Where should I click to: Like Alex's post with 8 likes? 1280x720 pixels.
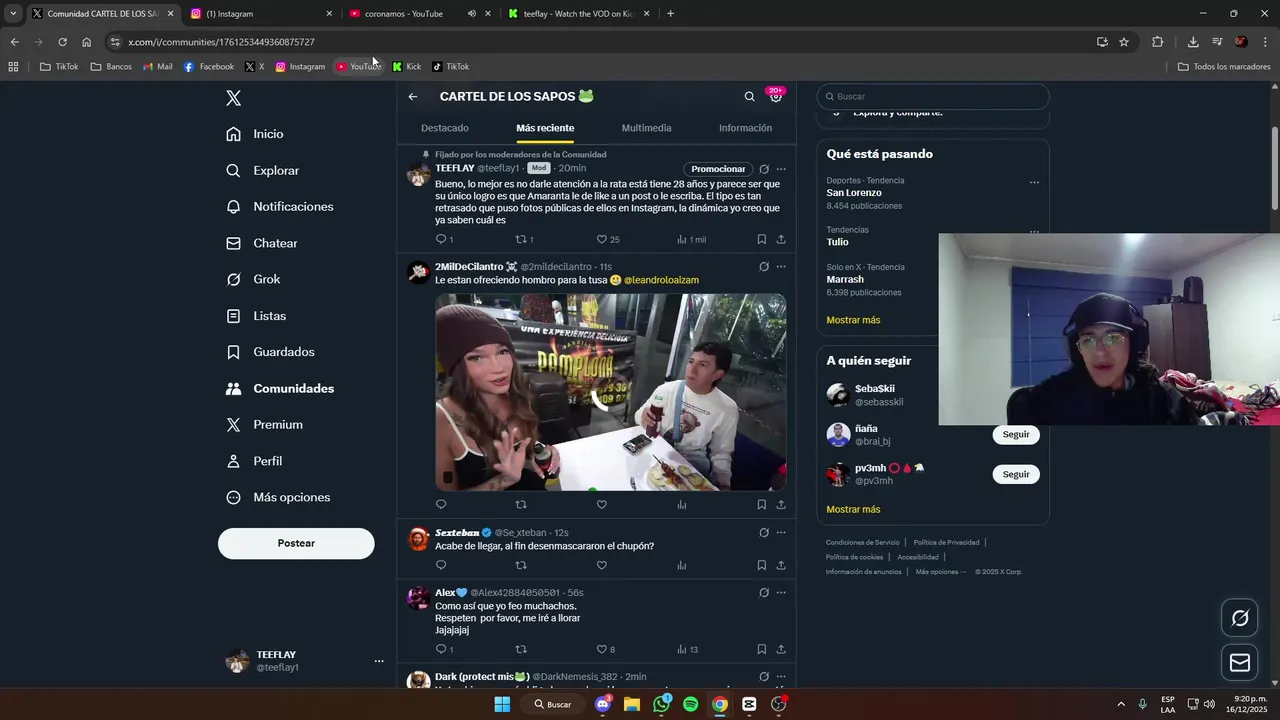[602, 650]
